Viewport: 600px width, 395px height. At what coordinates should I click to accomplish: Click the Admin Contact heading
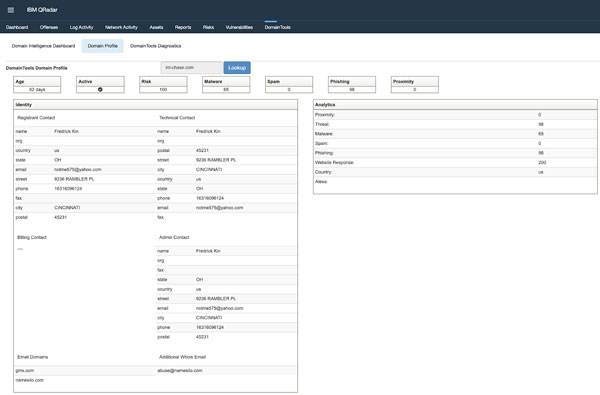point(174,238)
